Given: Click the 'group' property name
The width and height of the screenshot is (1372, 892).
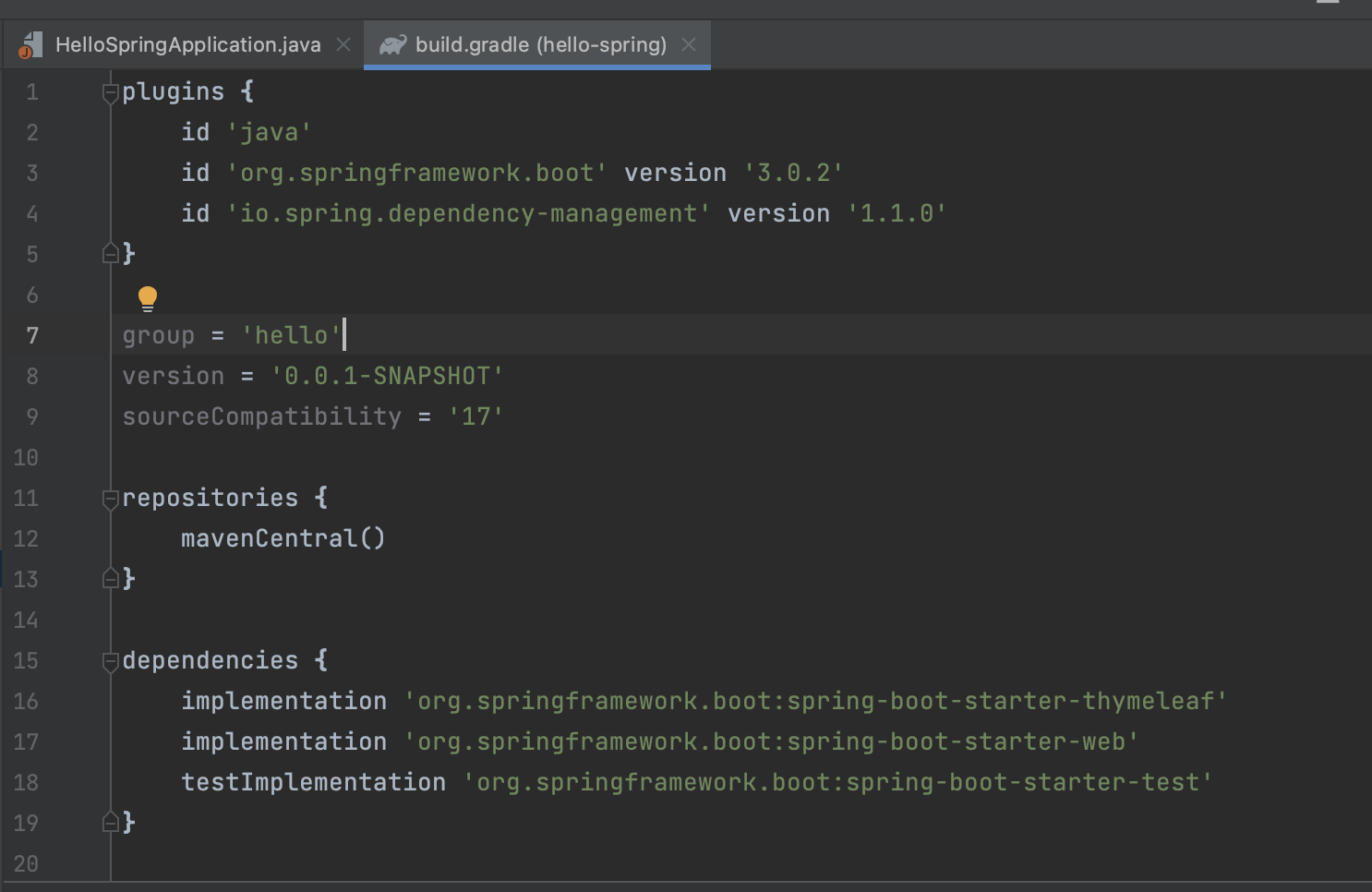Looking at the screenshot, I should pos(159,335).
